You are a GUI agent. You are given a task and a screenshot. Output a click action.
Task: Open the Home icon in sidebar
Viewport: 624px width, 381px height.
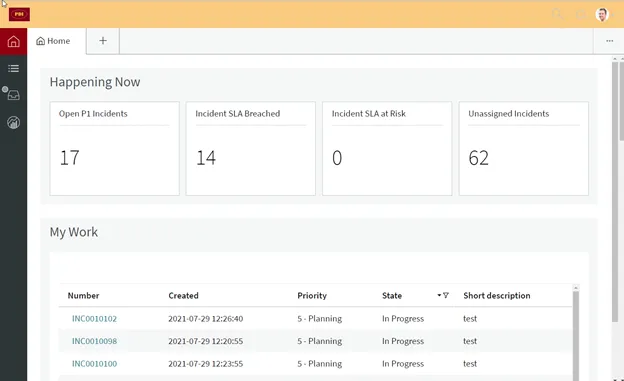(x=14, y=41)
